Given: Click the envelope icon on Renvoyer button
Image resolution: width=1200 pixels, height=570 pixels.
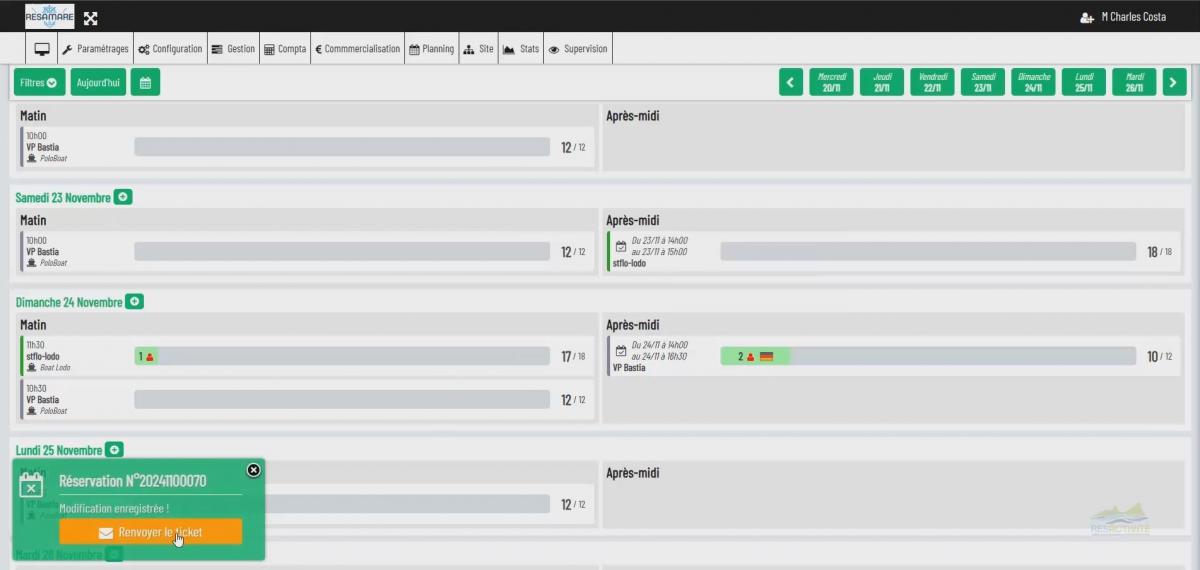Looking at the screenshot, I should coord(106,533).
